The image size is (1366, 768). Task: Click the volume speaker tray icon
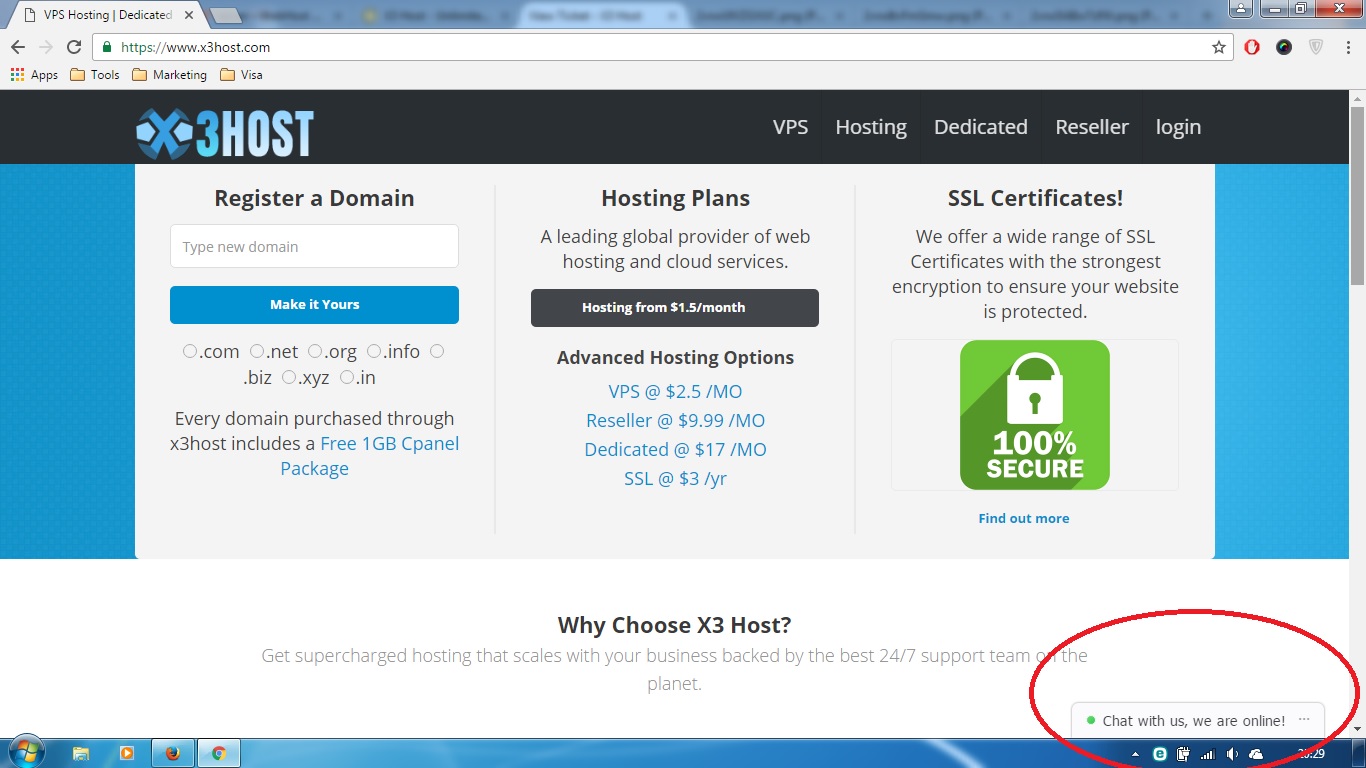pos(1232,754)
